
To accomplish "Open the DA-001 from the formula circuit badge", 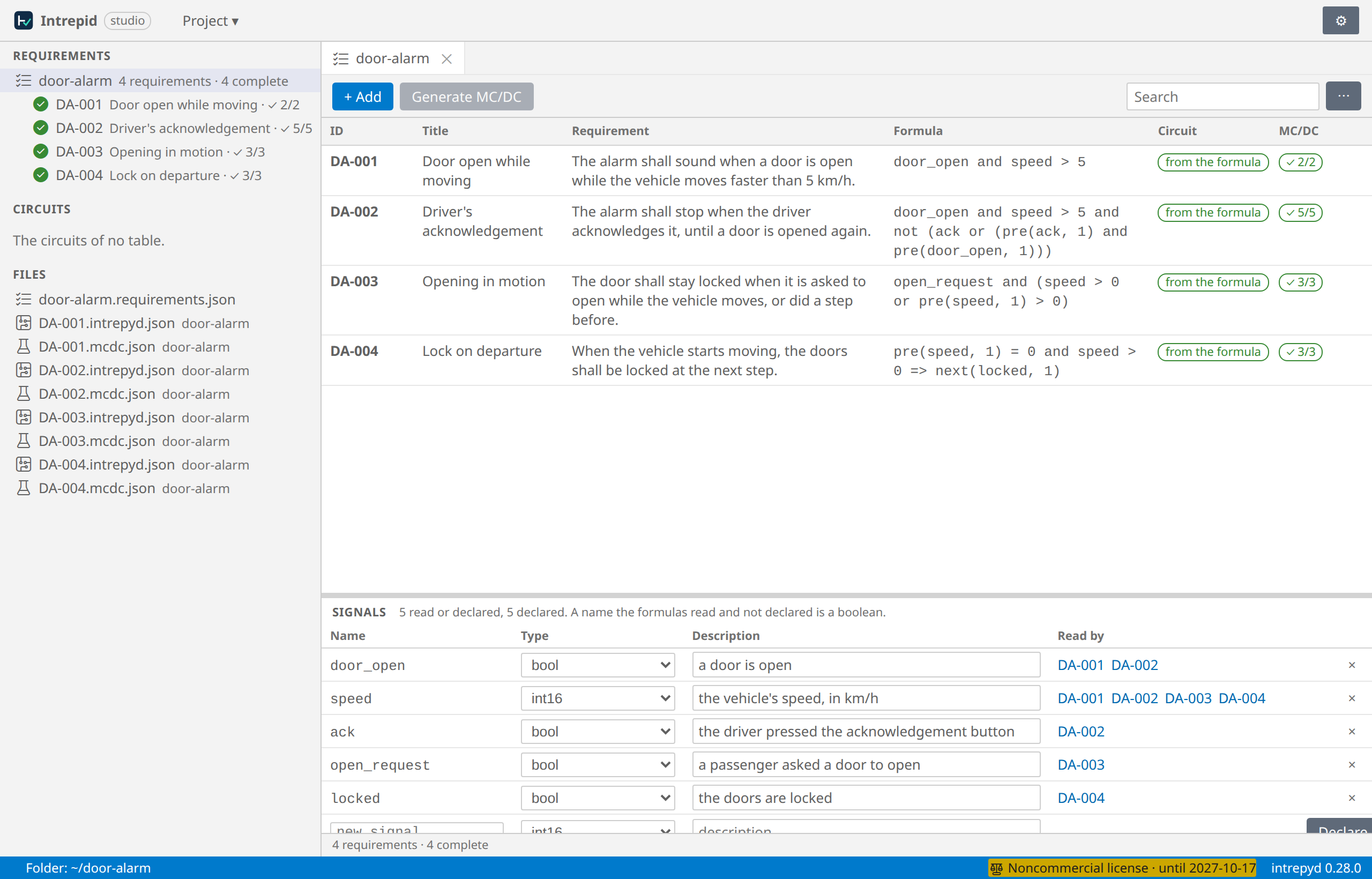I will click(x=1212, y=162).
